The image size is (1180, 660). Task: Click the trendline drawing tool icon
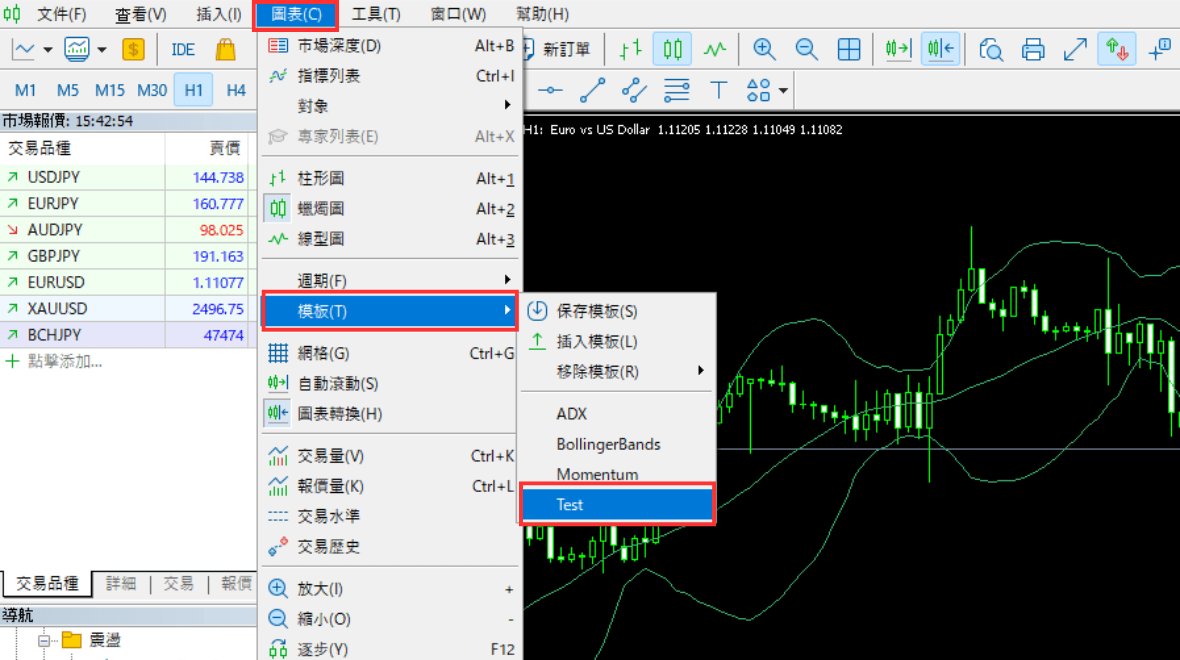point(592,91)
